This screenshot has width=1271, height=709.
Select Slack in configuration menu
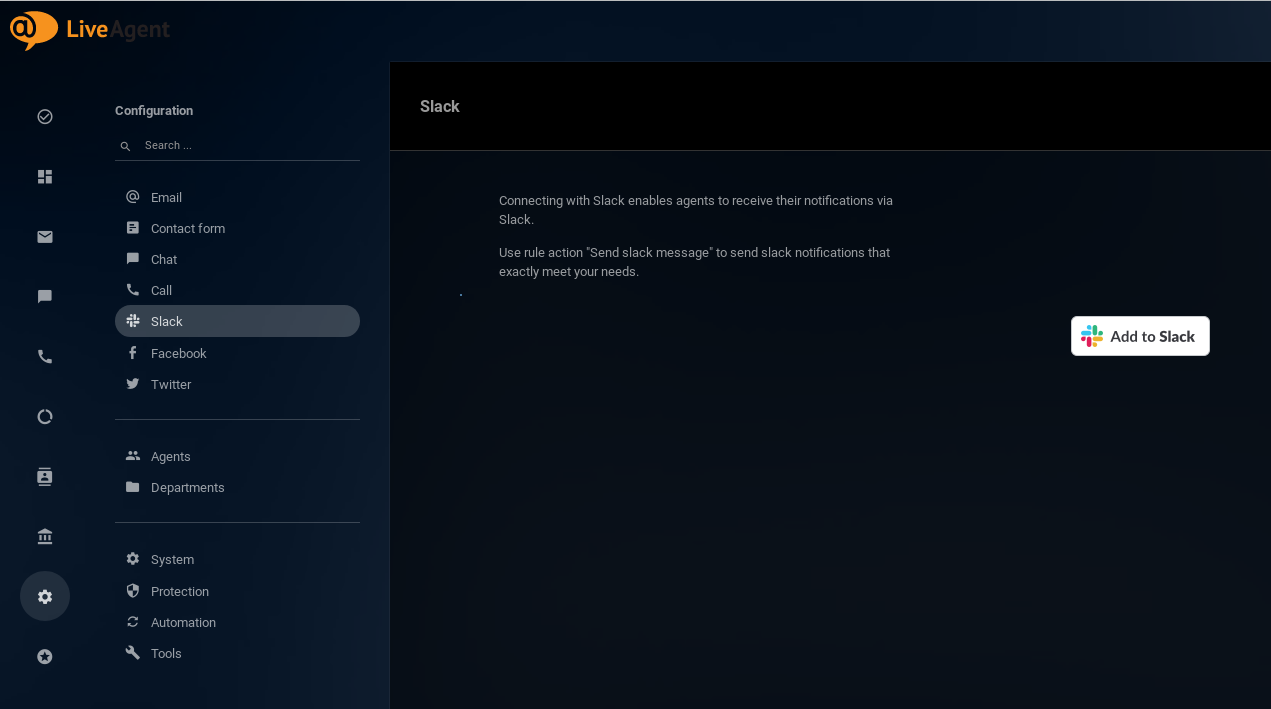click(x=237, y=321)
